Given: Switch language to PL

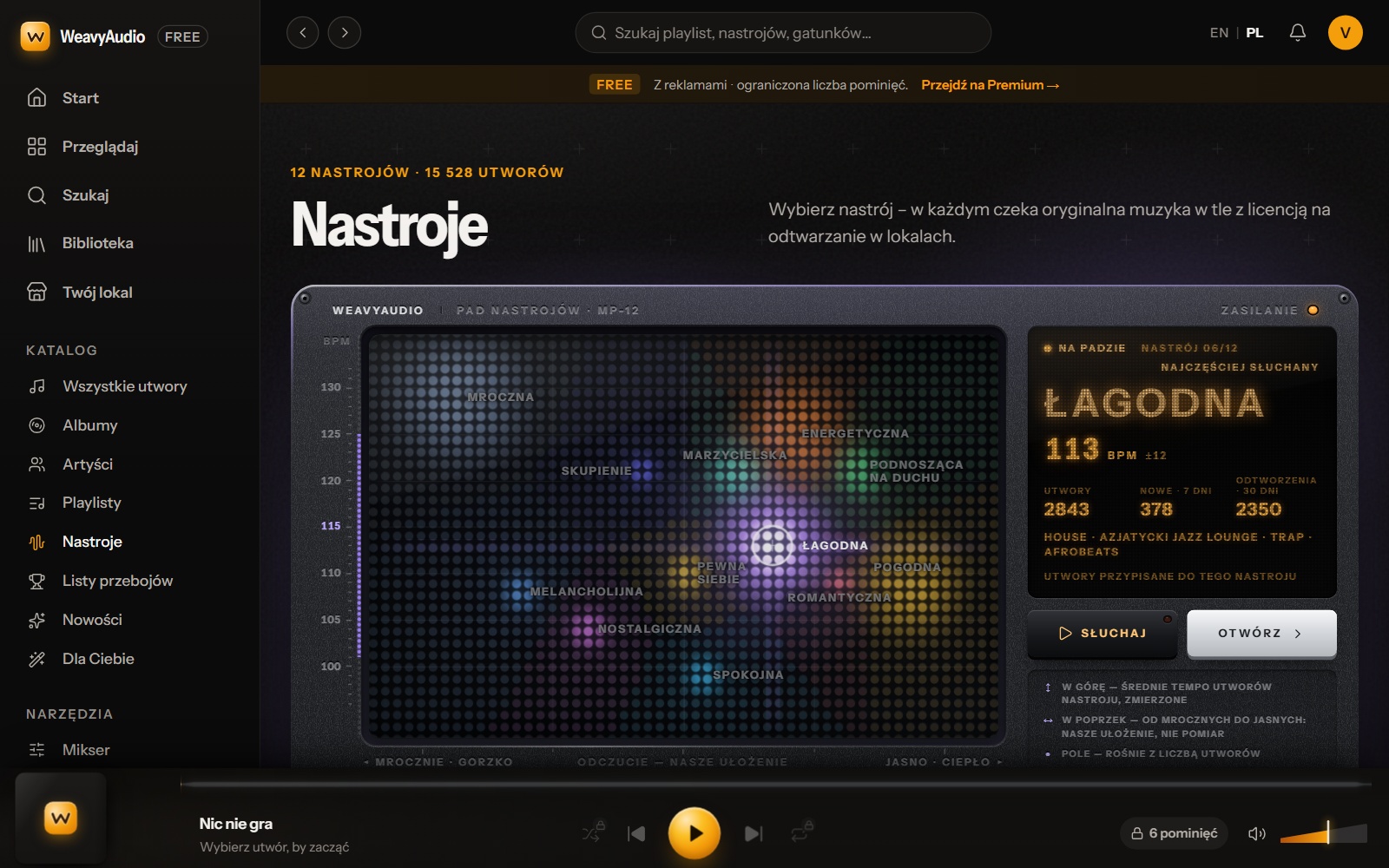Looking at the screenshot, I should pyautogui.click(x=1255, y=33).
